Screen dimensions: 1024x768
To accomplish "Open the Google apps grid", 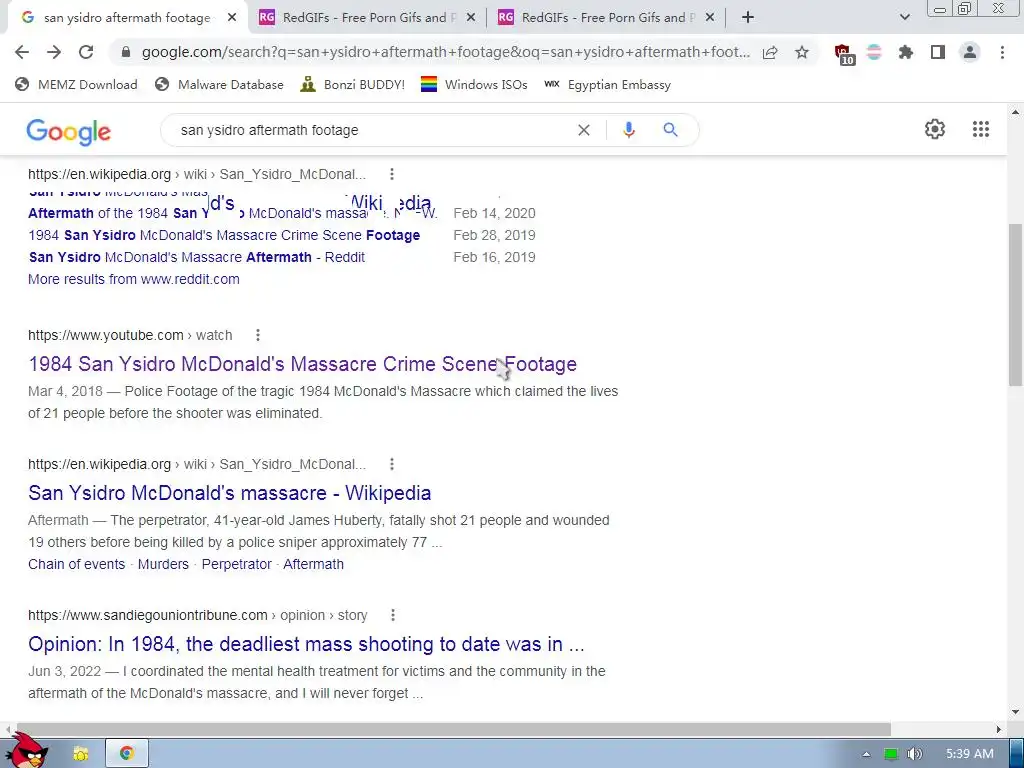I will click(981, 129).
